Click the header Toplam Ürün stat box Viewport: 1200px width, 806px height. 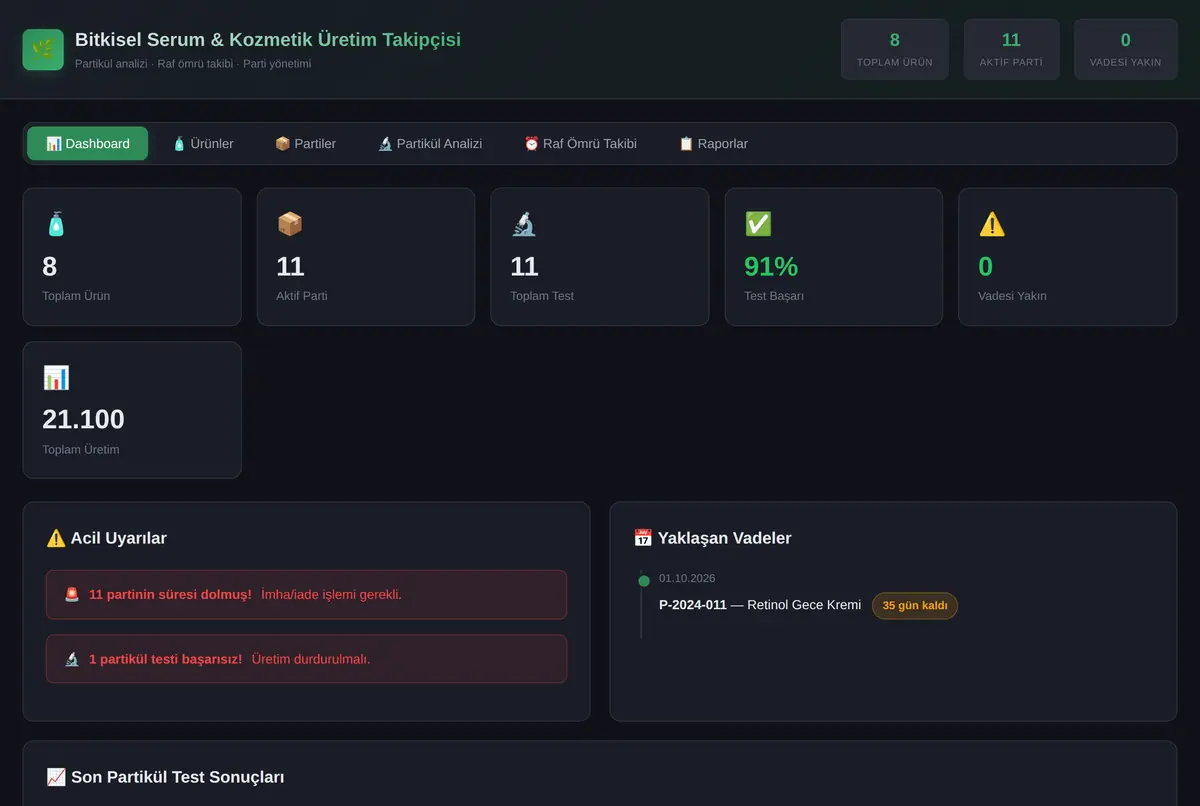(895, 49)
